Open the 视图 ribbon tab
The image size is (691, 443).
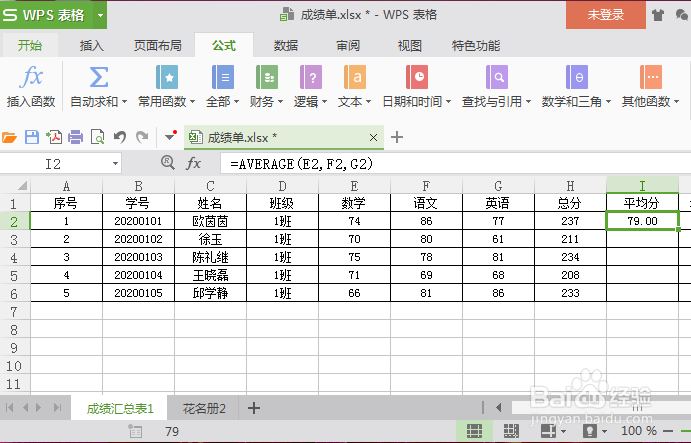pyautogui.click(x=410, y=45)
